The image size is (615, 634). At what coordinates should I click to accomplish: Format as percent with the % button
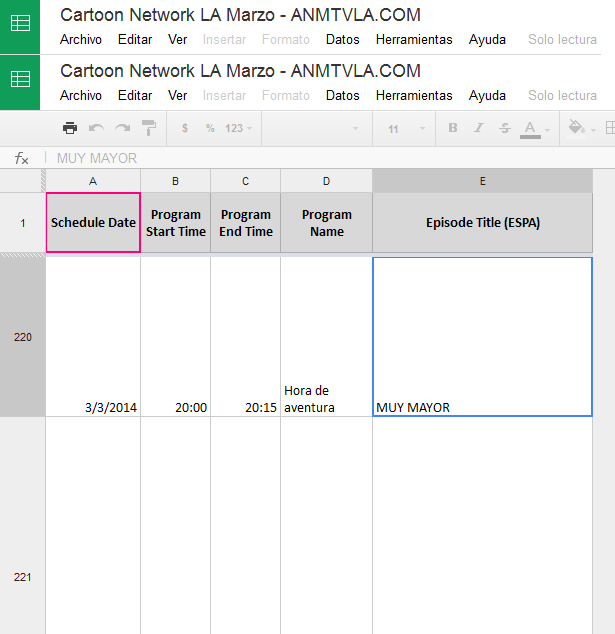coord(210,128)
